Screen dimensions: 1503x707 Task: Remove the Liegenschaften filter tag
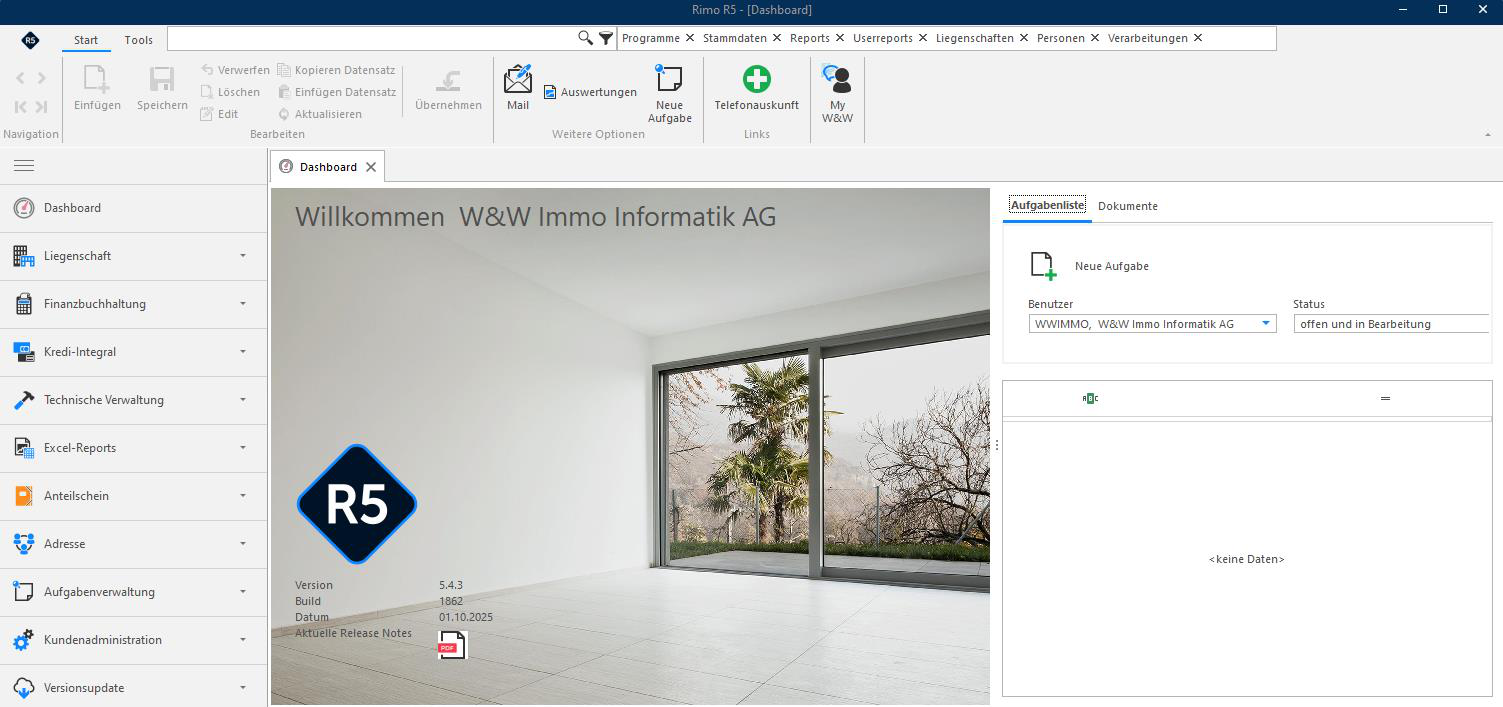1024,38
